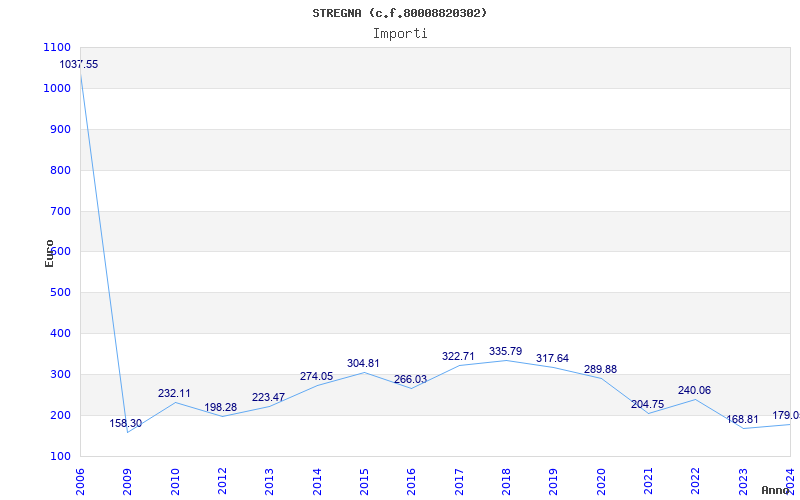Click the 1000 y-axis label
800x500 pixels.
[57, 88]
